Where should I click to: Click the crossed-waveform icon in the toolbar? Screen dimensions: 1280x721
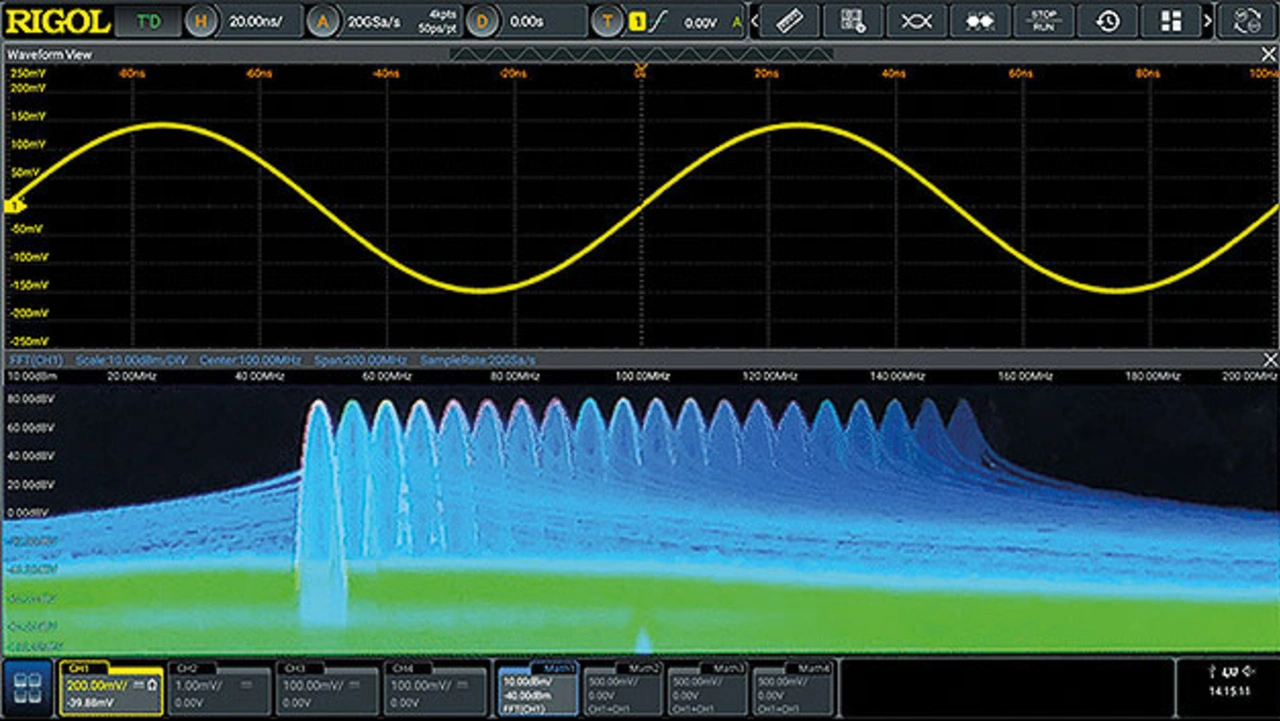pos(916,21)
